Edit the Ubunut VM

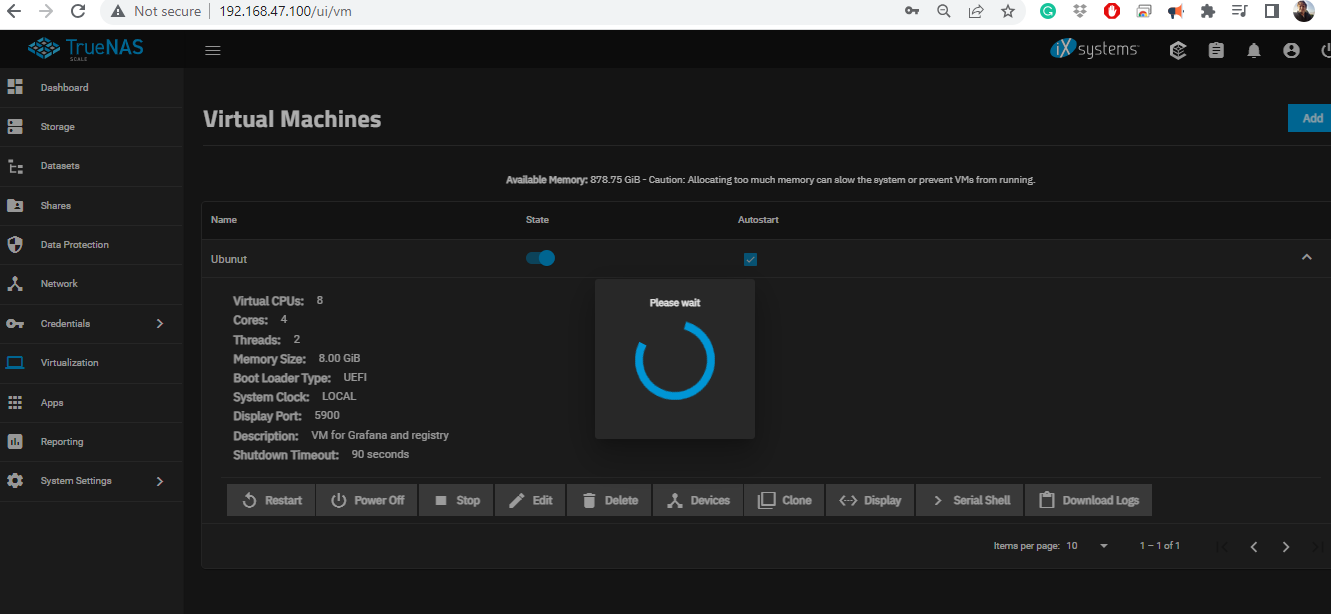pyautogui.click(x=530, y=500)
